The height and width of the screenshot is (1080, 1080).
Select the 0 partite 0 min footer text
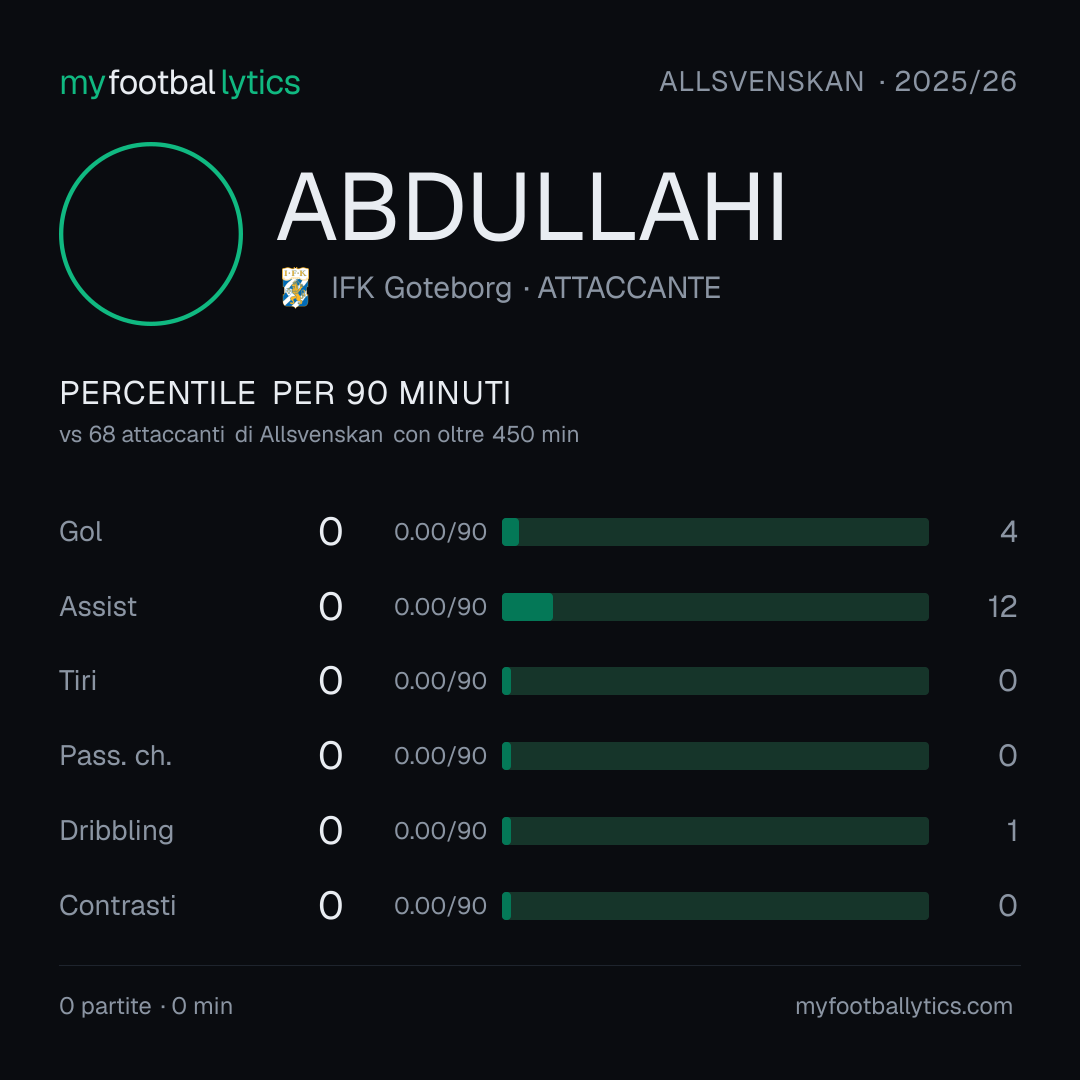pos(146,1006)
